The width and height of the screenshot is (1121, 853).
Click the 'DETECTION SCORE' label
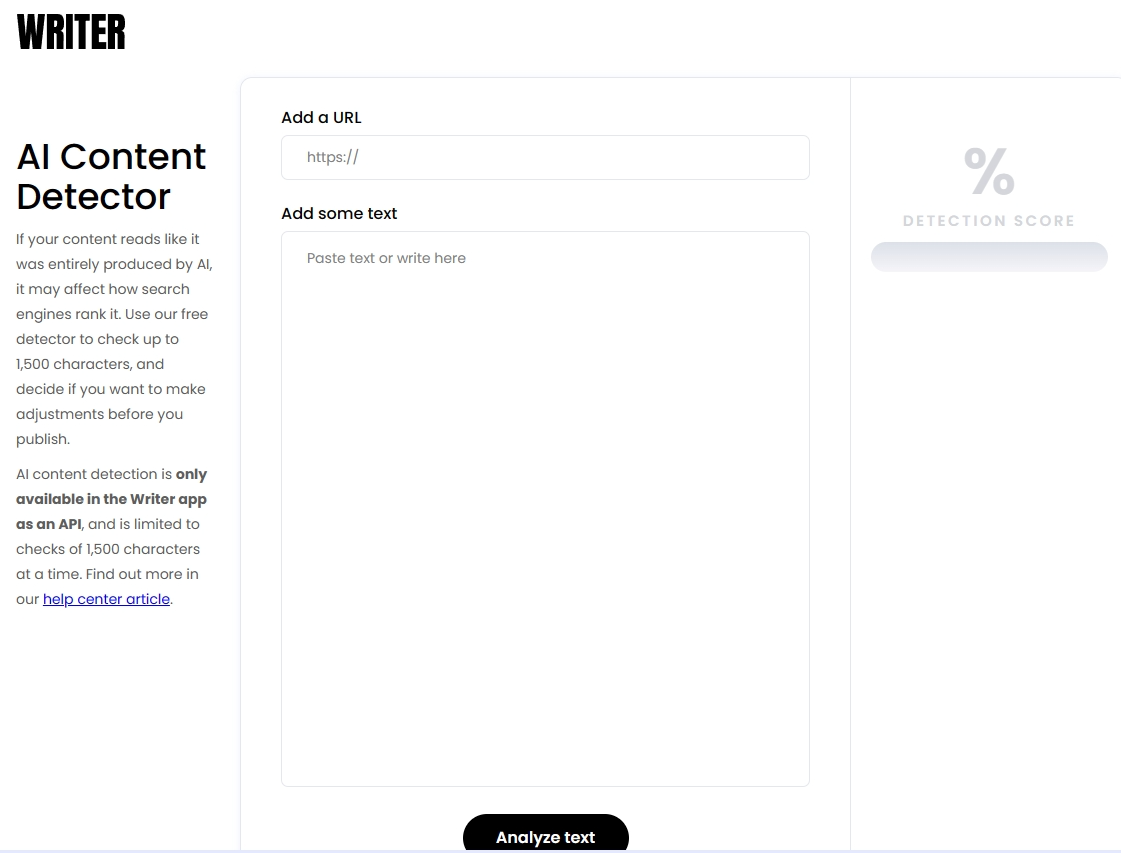pos(989,221)
